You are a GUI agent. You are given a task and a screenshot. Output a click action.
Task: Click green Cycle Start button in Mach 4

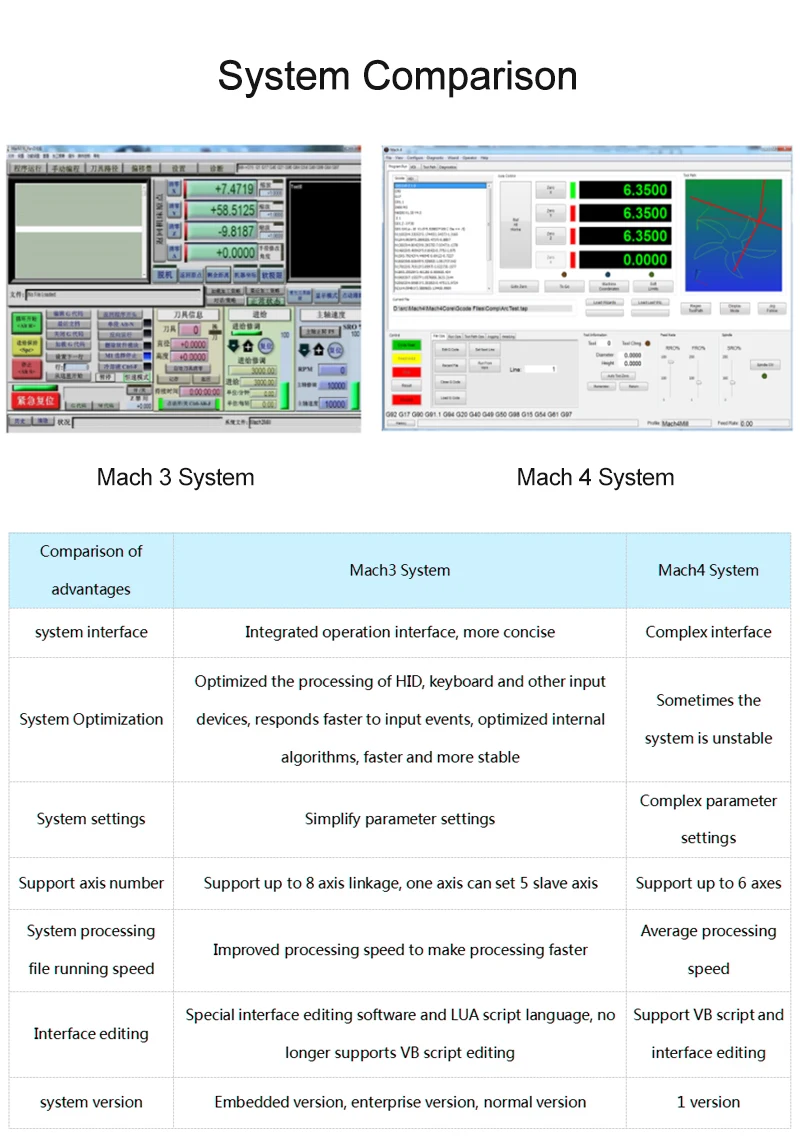pyautogui.click(x=407, y=345)
